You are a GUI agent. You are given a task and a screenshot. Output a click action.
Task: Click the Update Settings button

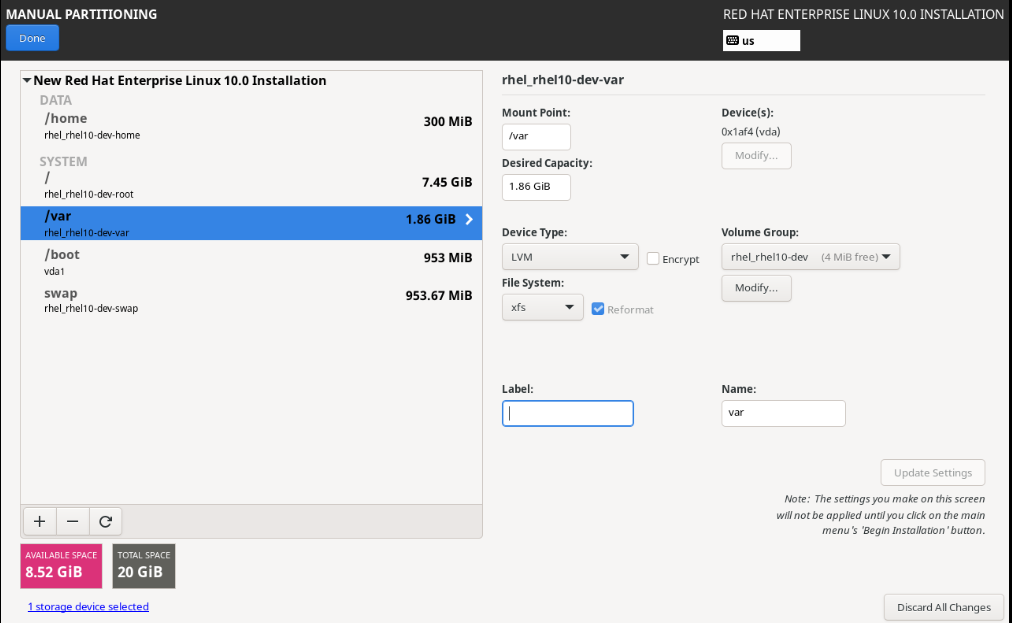[x=933, y=473]
